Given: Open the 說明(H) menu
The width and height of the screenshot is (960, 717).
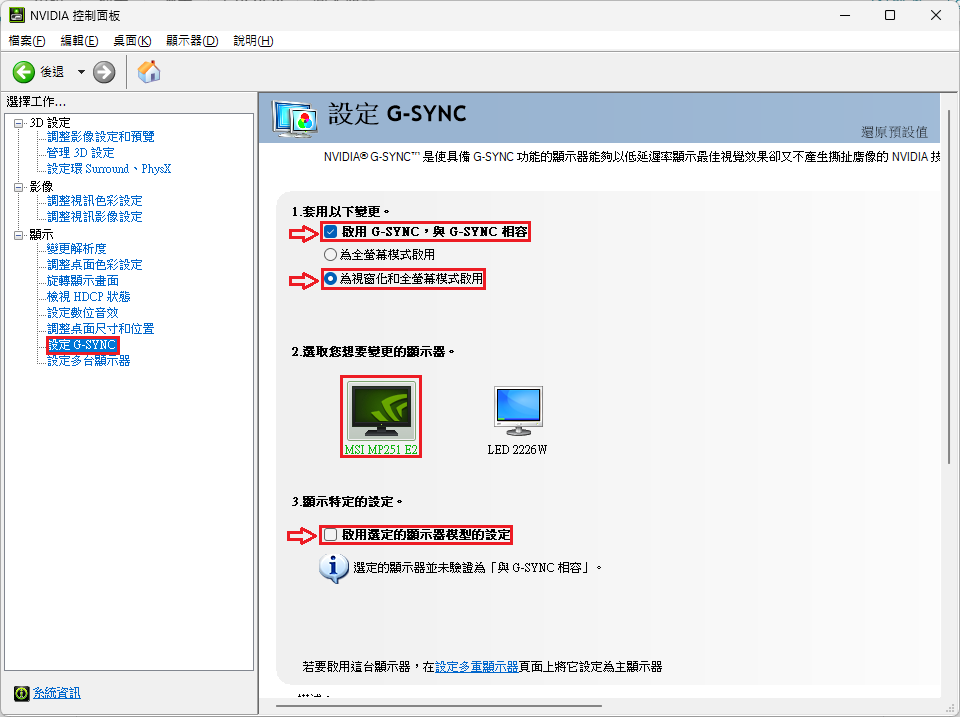Looking at the screenshot, I should (253, 41).
